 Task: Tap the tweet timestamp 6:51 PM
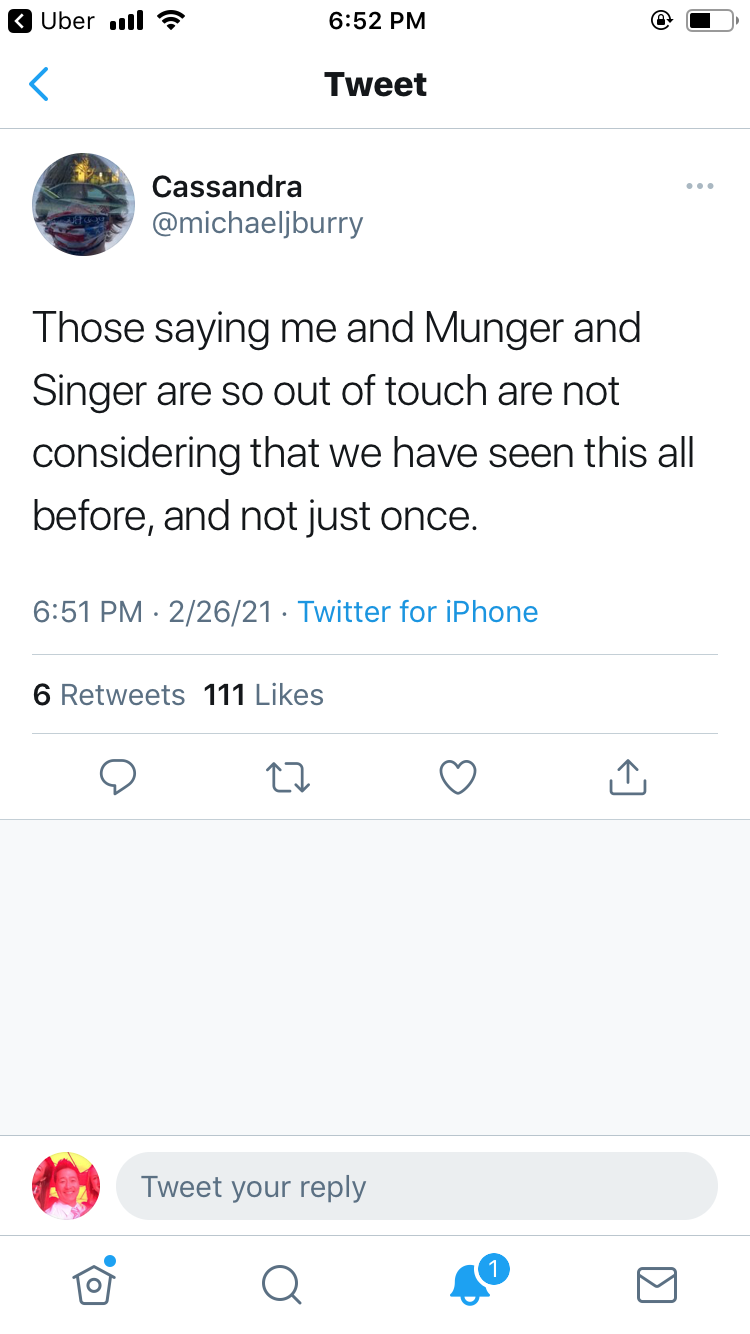88,612
